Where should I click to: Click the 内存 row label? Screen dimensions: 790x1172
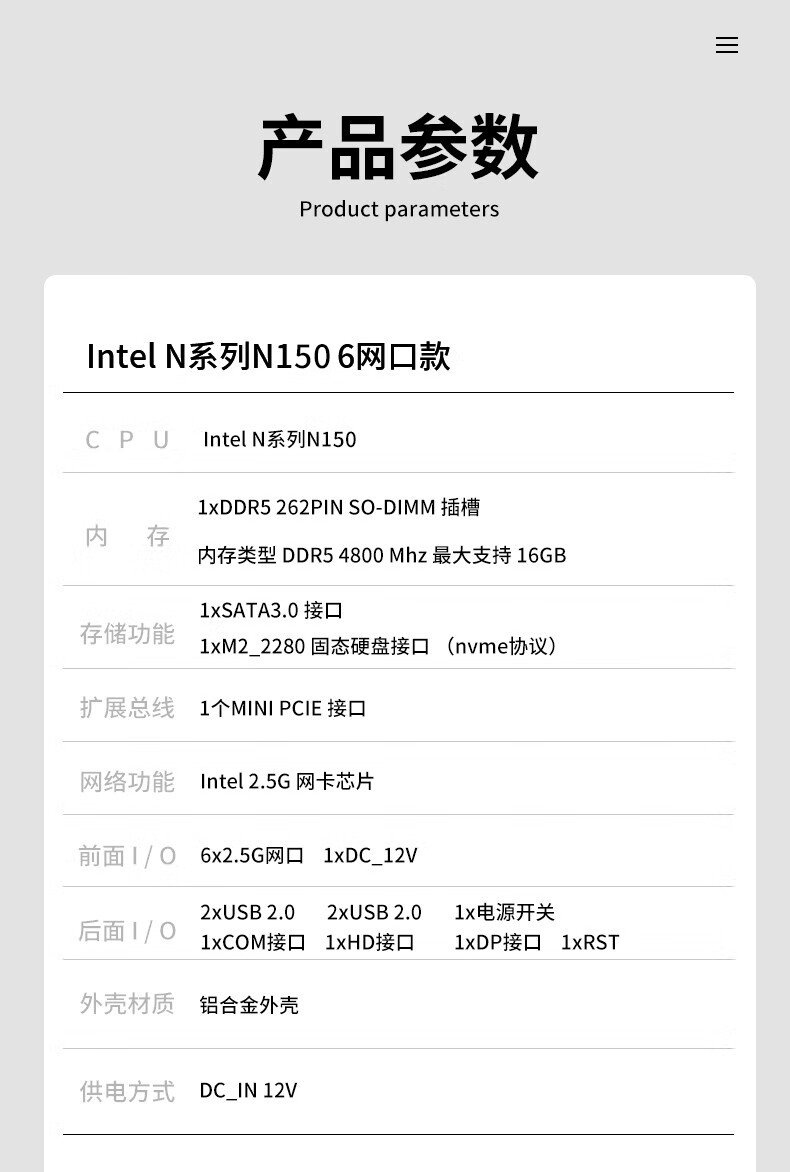pos(127,536)
